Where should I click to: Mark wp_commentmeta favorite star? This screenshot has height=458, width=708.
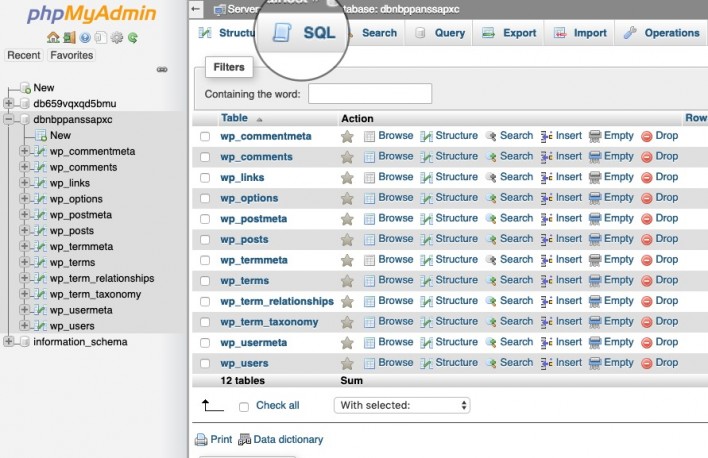[347, 136]
